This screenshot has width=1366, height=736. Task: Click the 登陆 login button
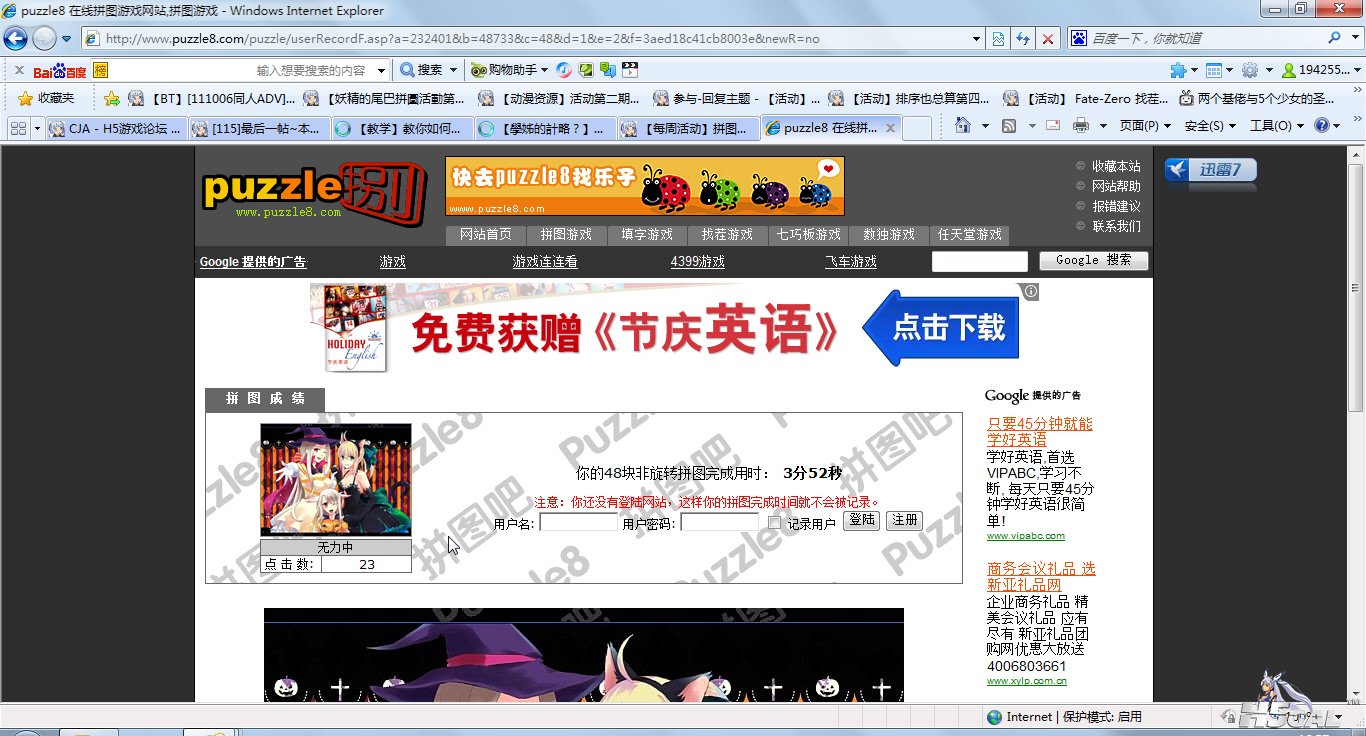861,521
